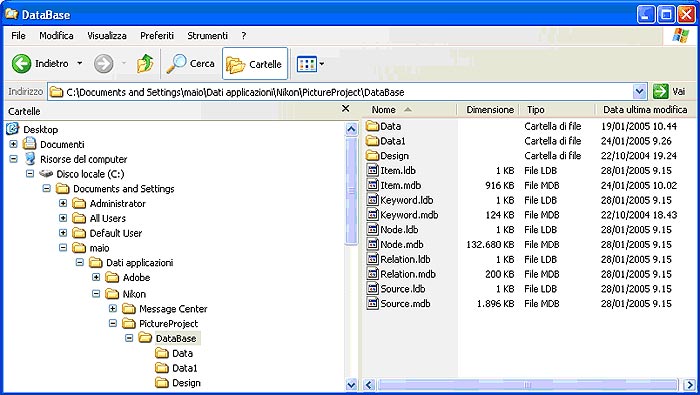Select the Item.ldb file icon
Screen dimensions: 700x395
(372, 170)
